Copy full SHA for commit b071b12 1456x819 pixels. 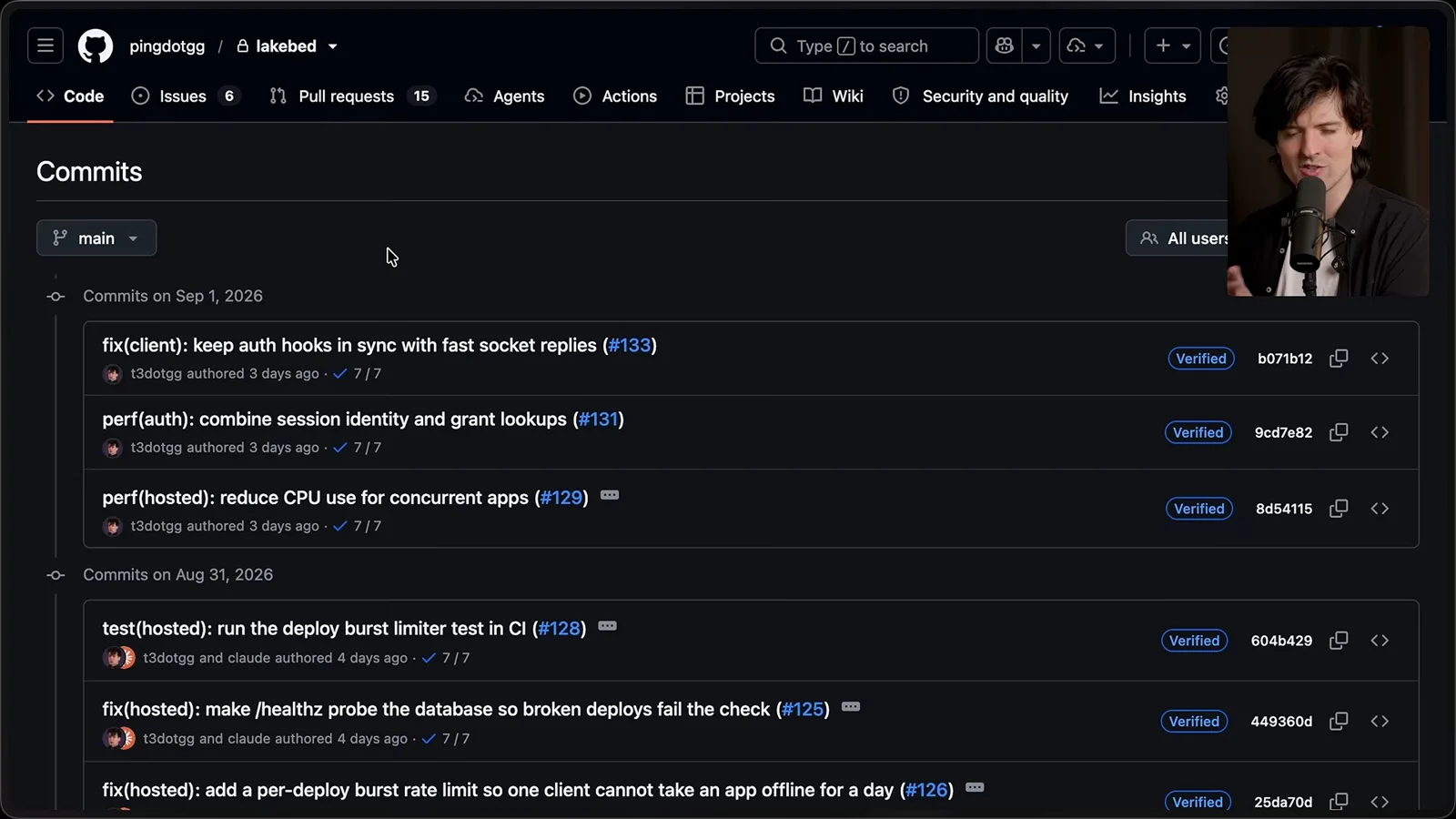click(x=1339, y=359)
